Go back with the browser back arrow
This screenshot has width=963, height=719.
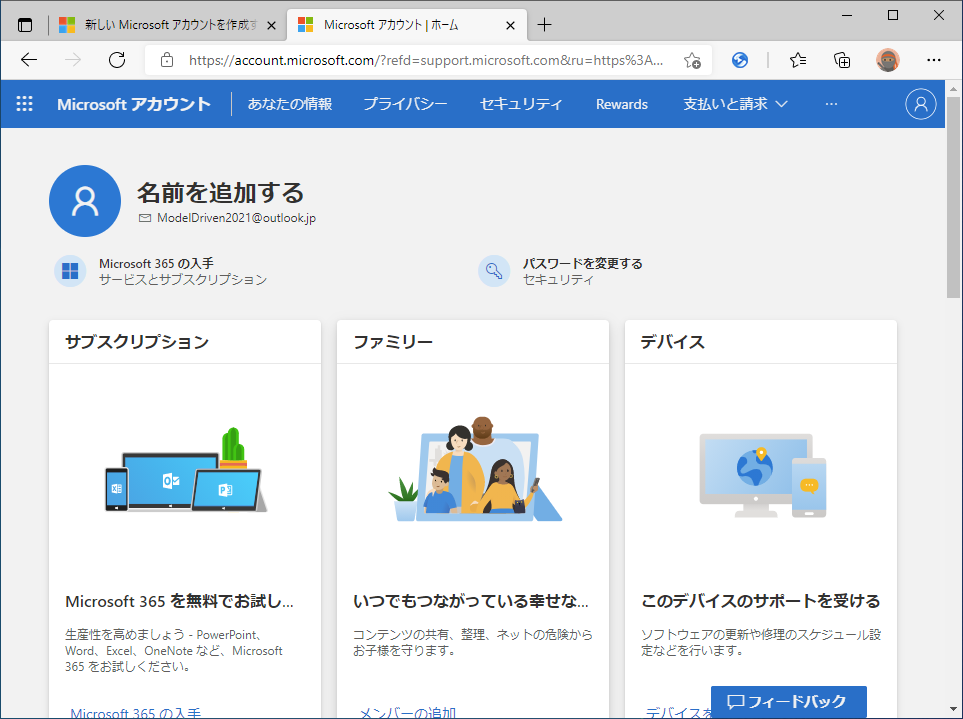(29, 60)
